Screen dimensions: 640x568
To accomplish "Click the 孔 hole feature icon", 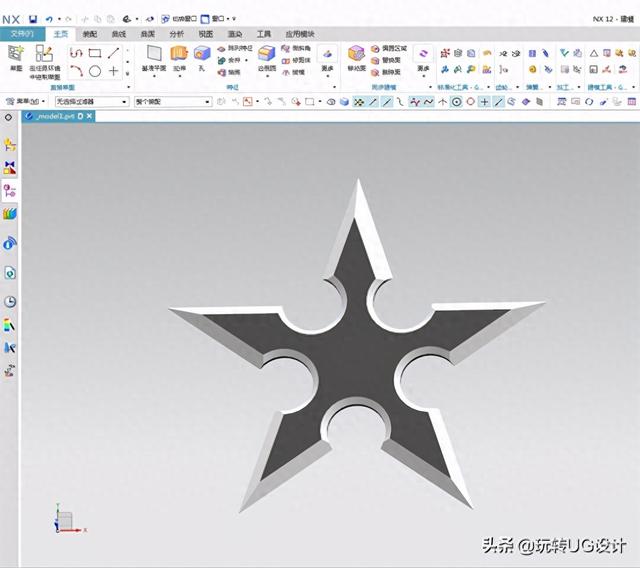I will (x=202, y=53).
